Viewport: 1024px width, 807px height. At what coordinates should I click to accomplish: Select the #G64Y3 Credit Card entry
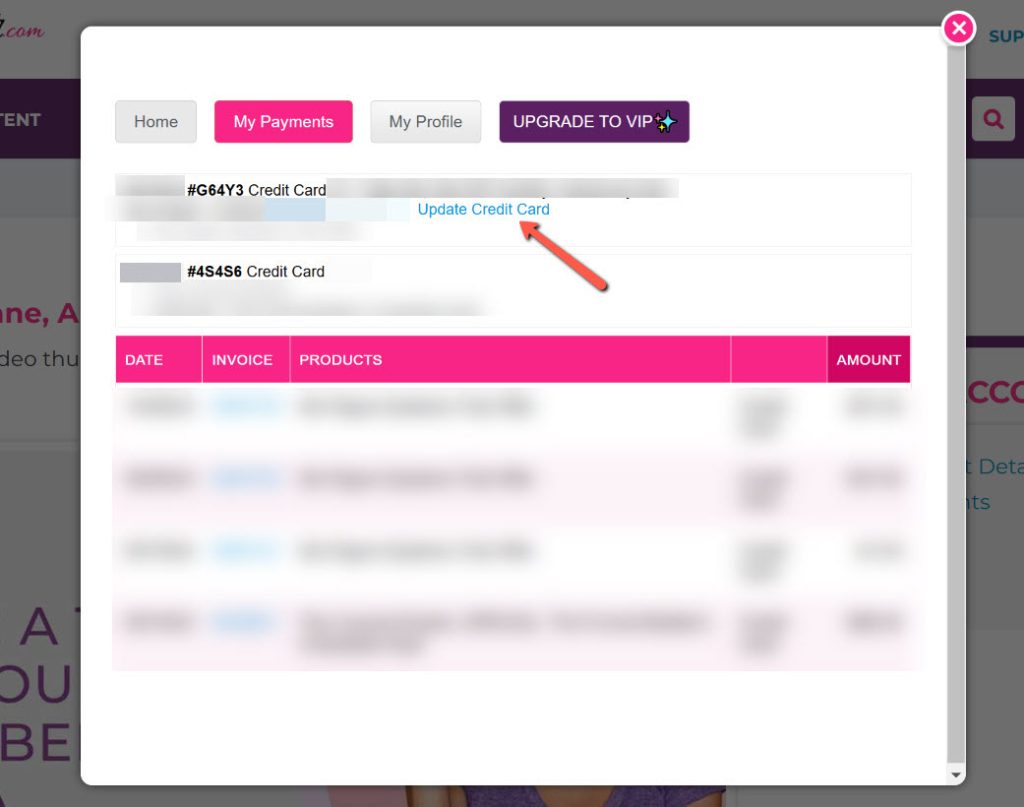coord(256,190)
